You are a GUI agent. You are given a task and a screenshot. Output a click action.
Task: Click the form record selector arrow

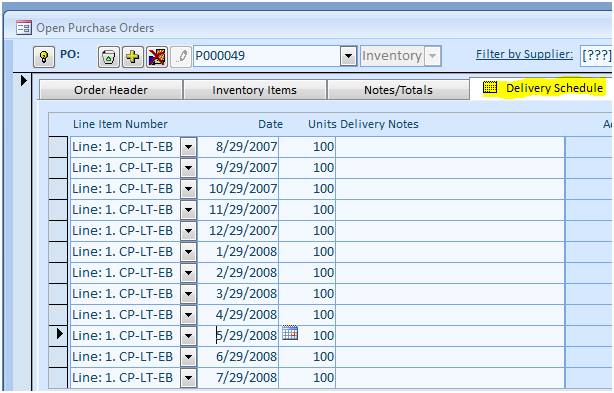[23, 81]
